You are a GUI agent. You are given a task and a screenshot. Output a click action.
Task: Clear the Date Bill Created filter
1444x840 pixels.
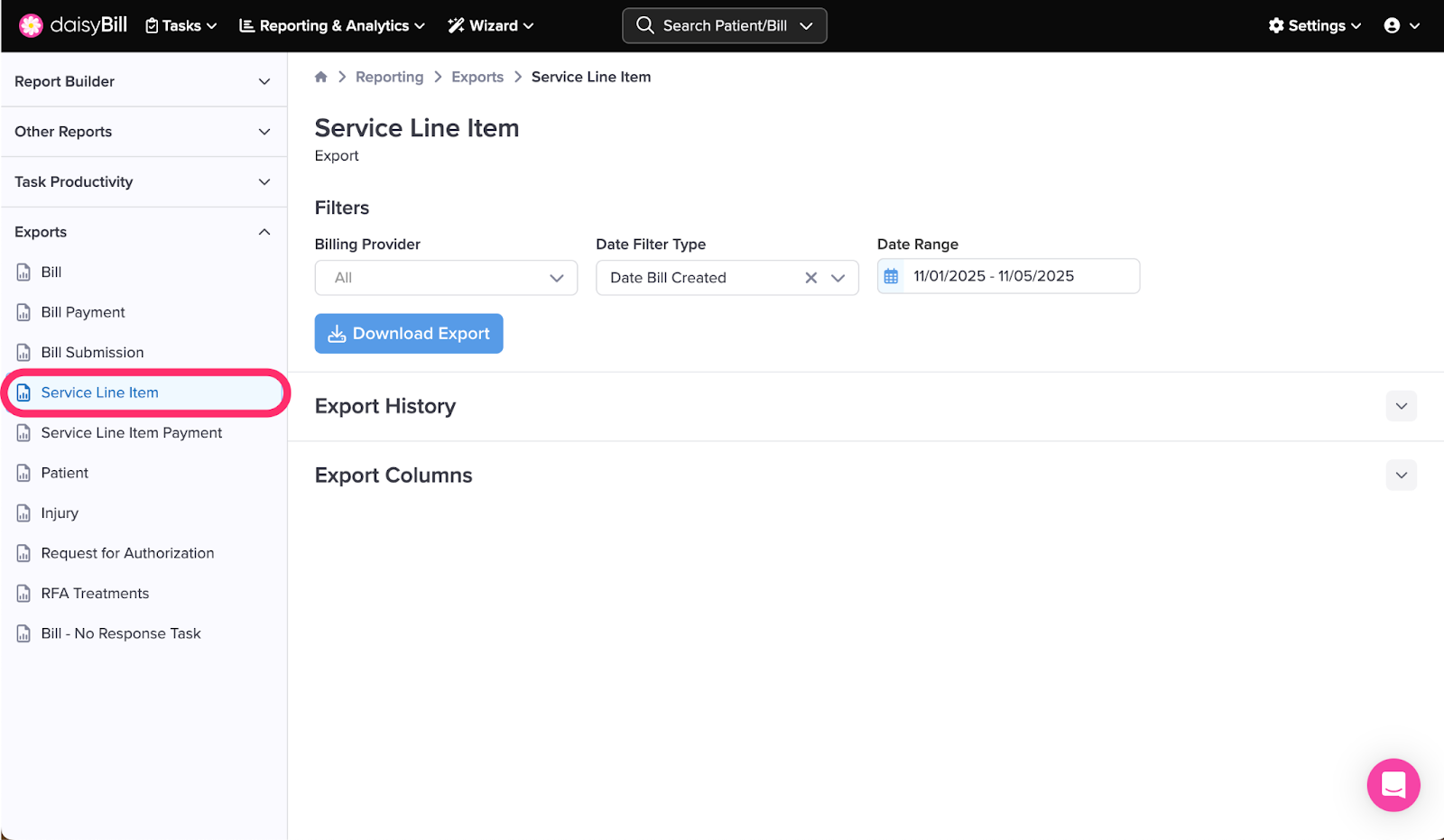point(810,278)
